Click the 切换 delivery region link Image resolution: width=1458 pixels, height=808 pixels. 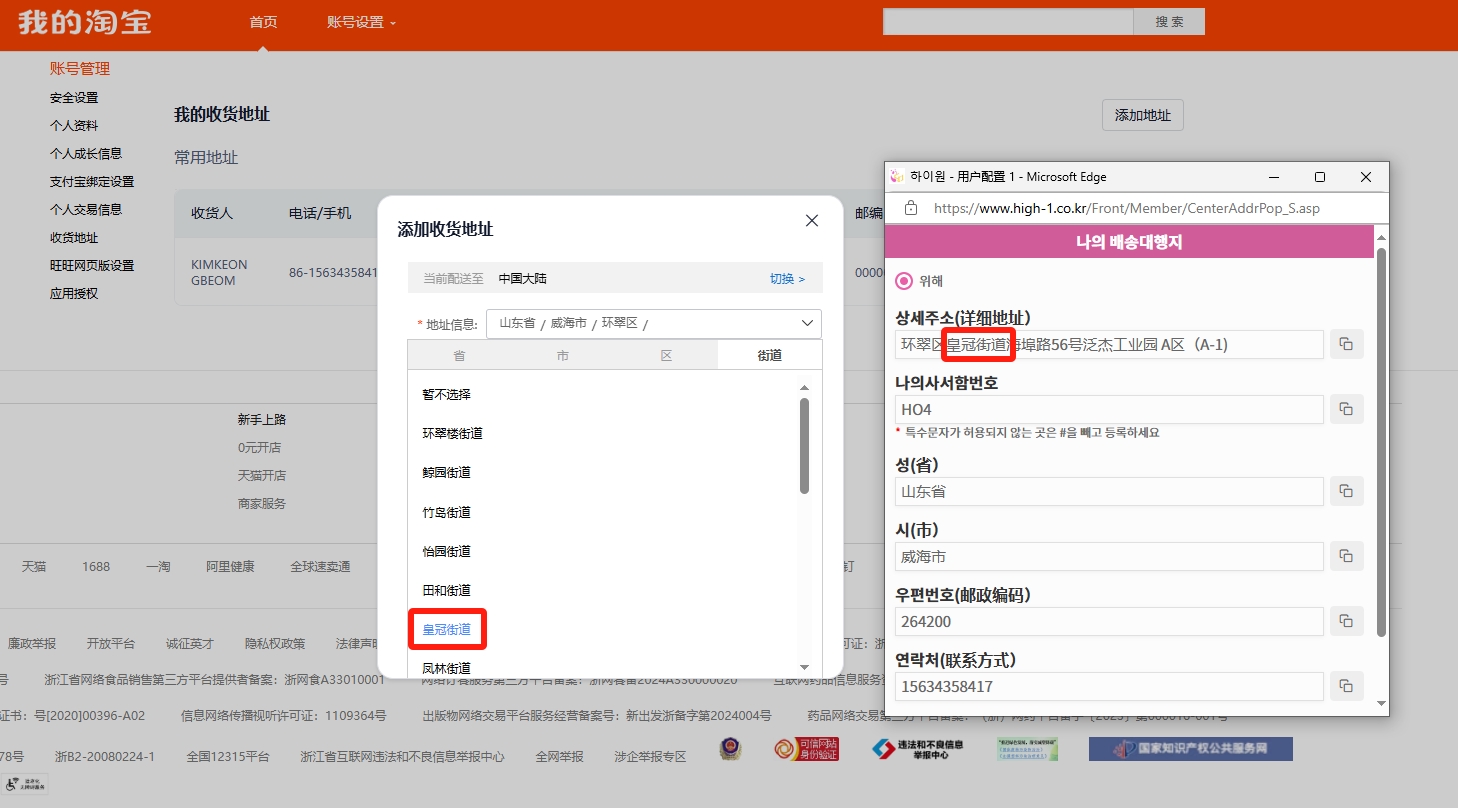[x=786, y=279]
